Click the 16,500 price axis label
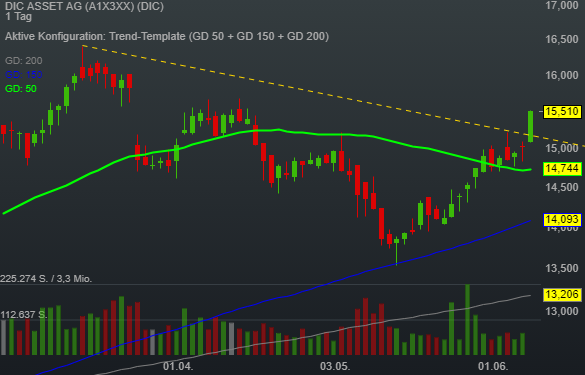585x375 pixels. click(561, 40)
